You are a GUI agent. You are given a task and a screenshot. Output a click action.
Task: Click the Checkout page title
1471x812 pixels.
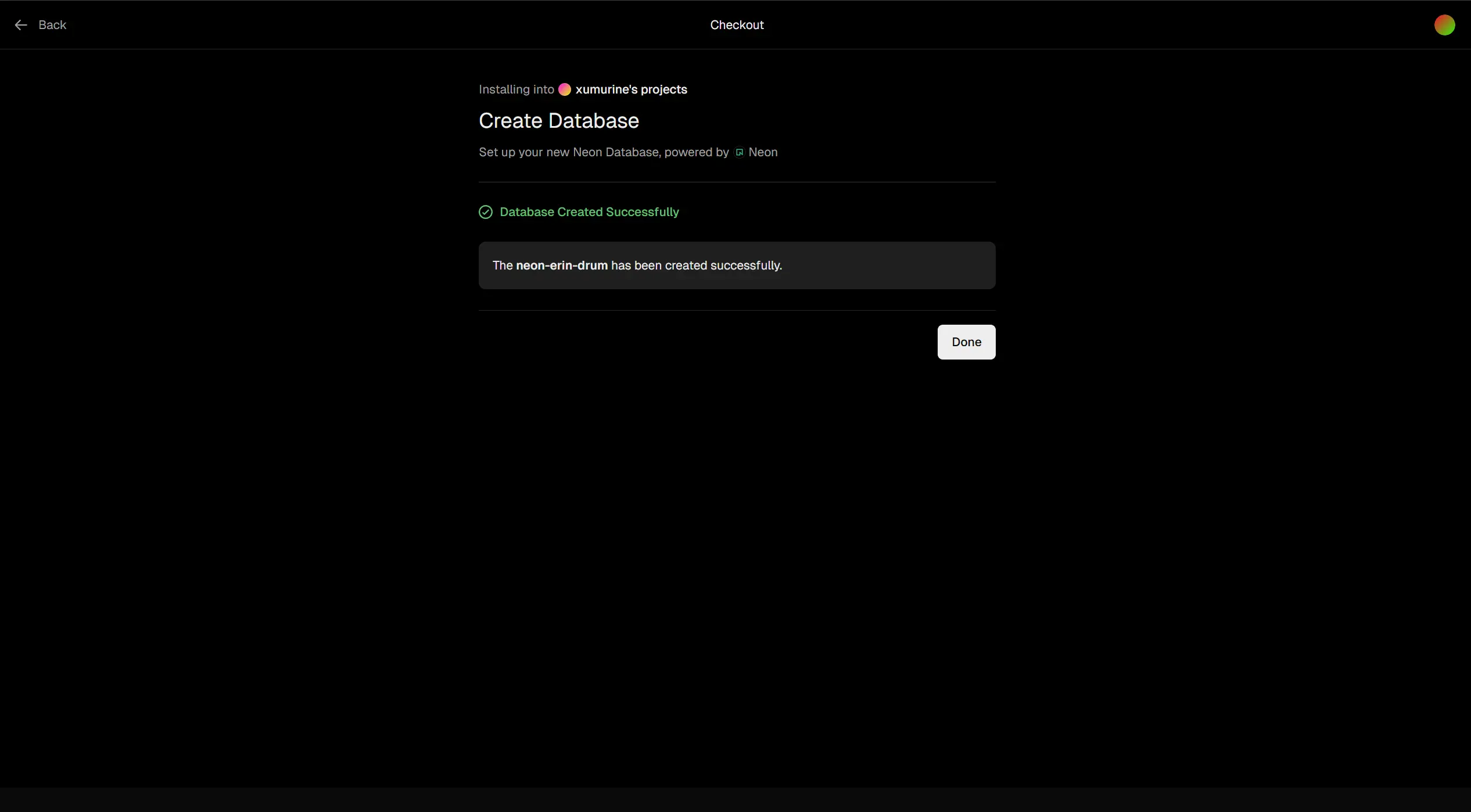coord(737,25)
